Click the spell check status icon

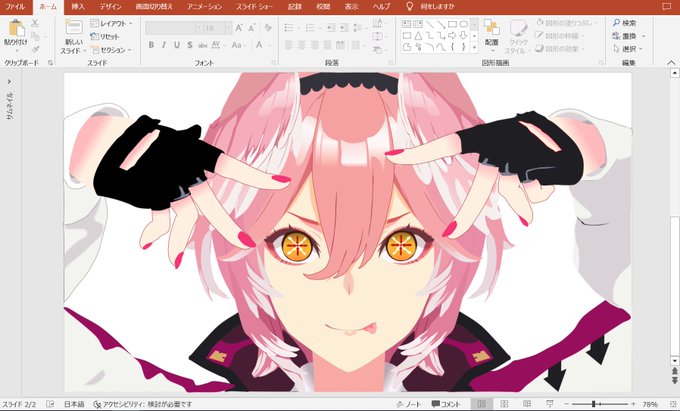(x=50, y=404)
